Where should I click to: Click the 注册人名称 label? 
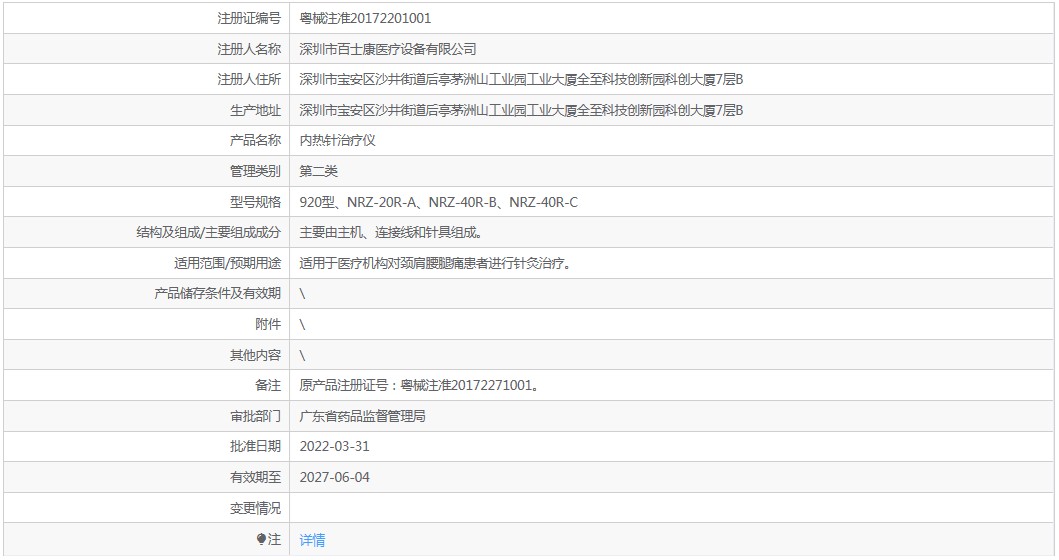[249, 49]
